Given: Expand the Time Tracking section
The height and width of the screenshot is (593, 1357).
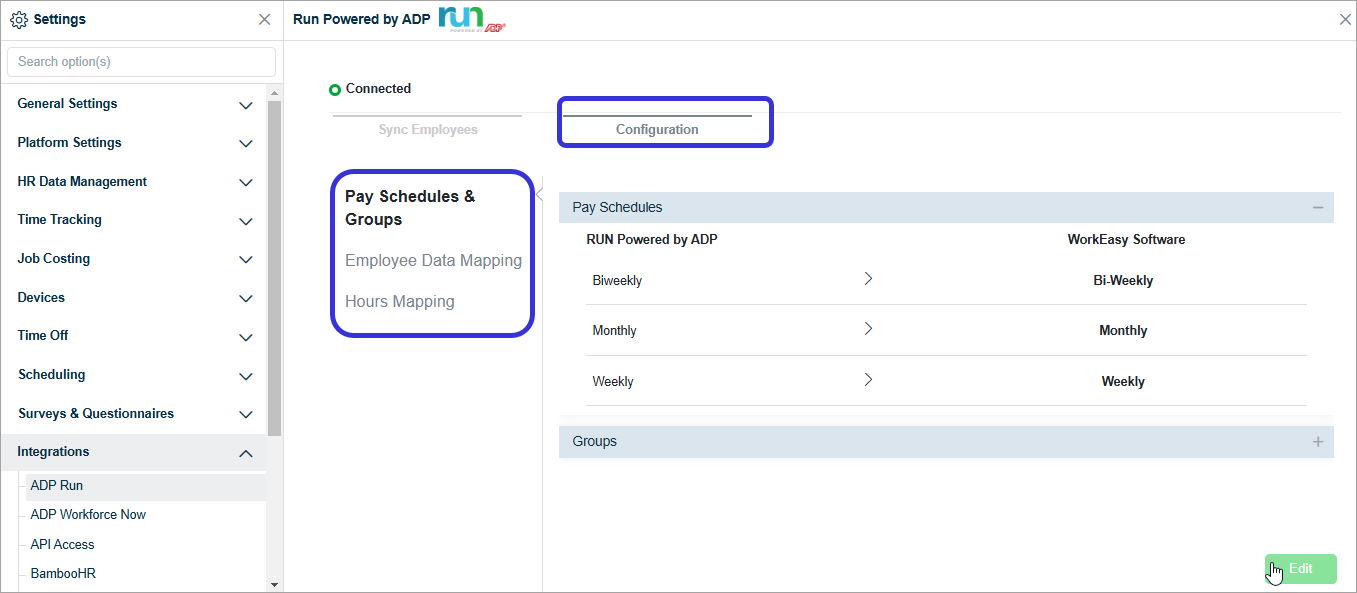Looking at the screenshot, I should [245, 221].
